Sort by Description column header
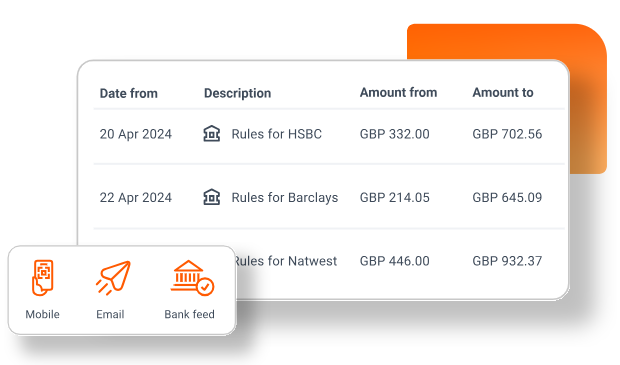Viewport: 620px width, 365px height. point(237,93)
